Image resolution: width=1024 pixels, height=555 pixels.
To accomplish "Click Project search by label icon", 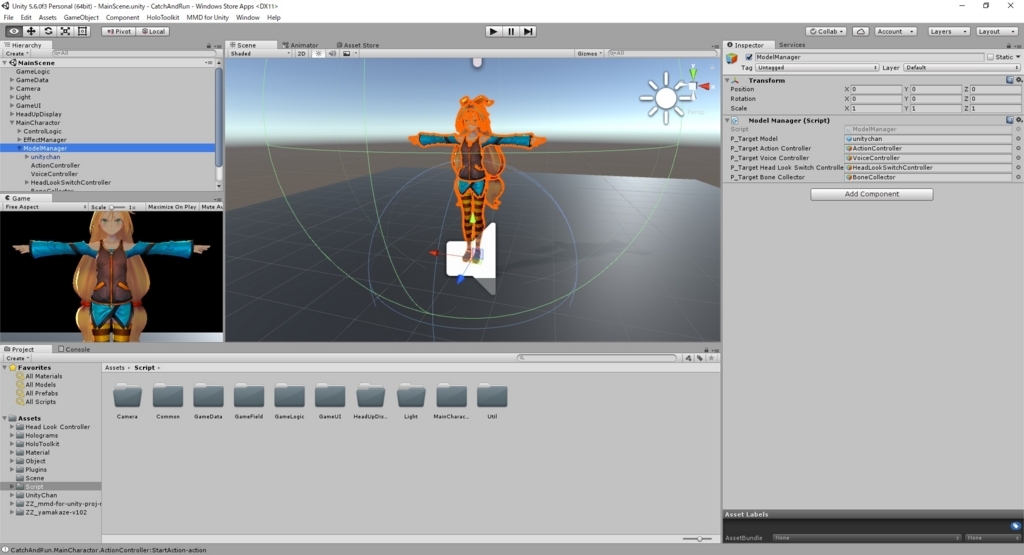I will pyautogui.click(x=700, y=358).
